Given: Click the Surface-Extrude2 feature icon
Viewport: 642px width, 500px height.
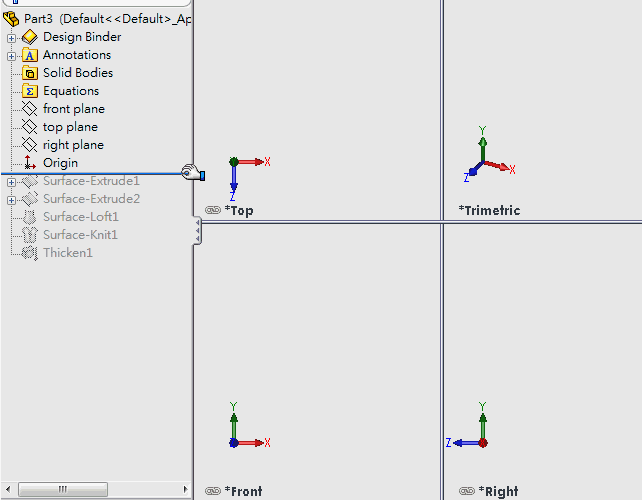Looking at the screenshot, I should point(29,199).
